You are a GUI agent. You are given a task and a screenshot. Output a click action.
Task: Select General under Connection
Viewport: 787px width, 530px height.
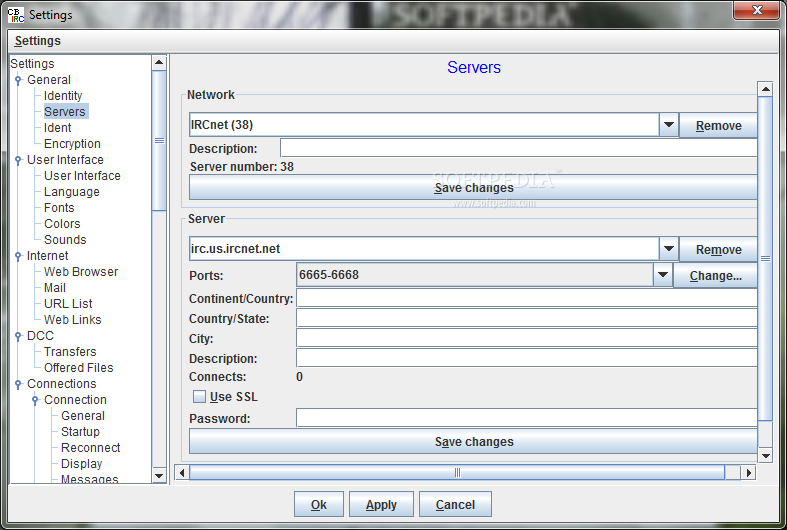click(83, 416)
